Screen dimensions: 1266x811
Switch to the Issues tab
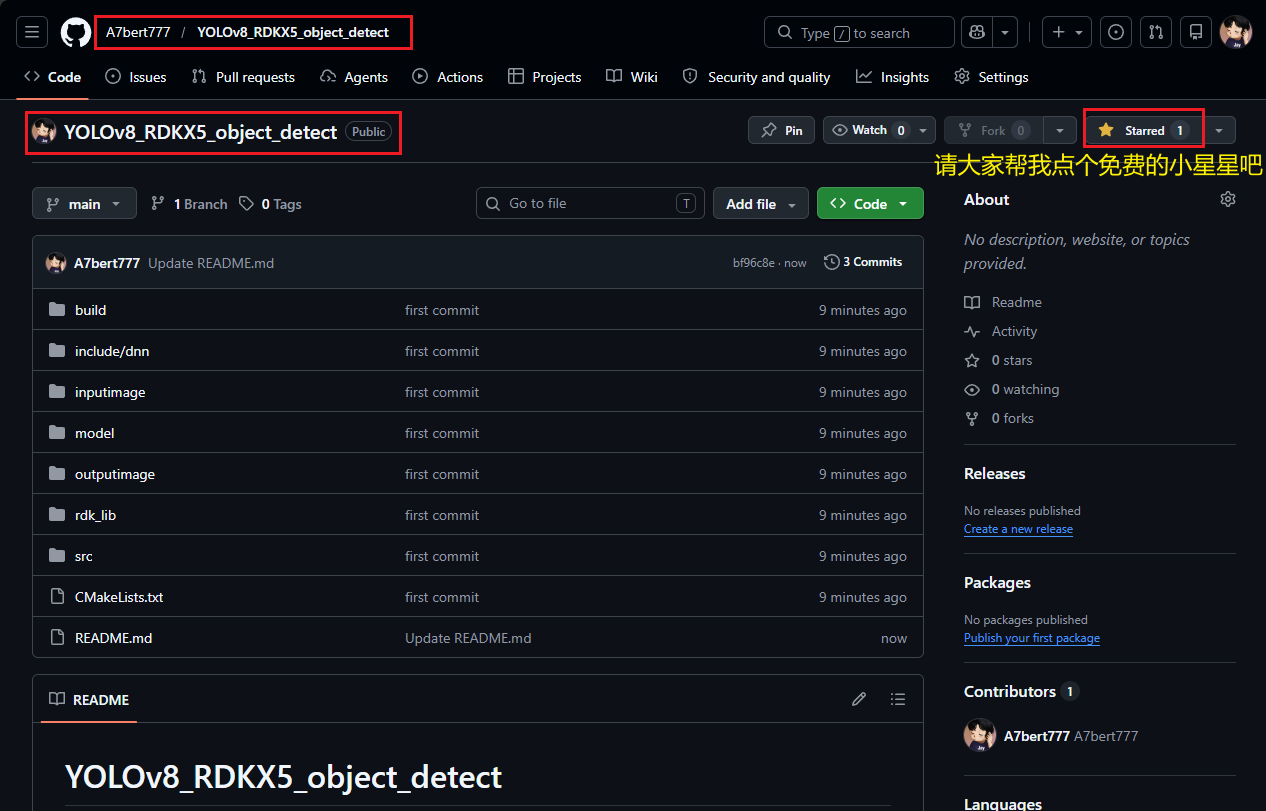(x=136, y=77)
